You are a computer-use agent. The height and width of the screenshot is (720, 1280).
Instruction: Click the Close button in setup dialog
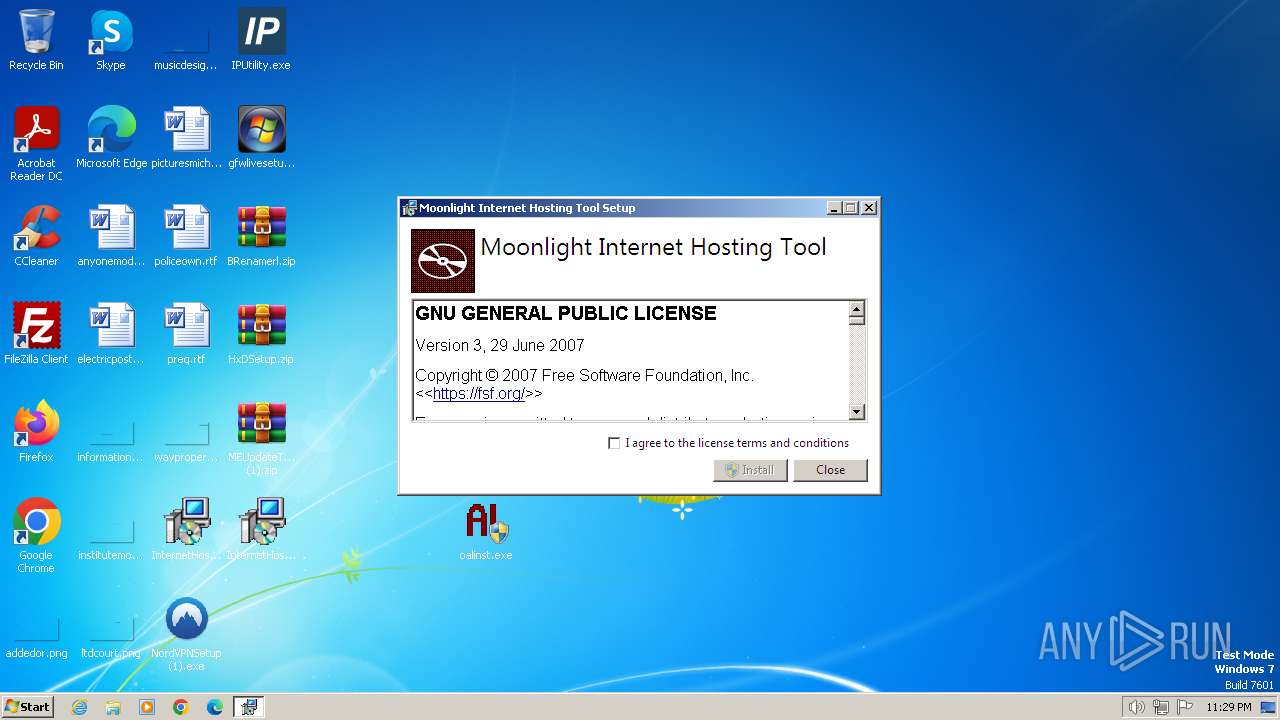[830, 470]
